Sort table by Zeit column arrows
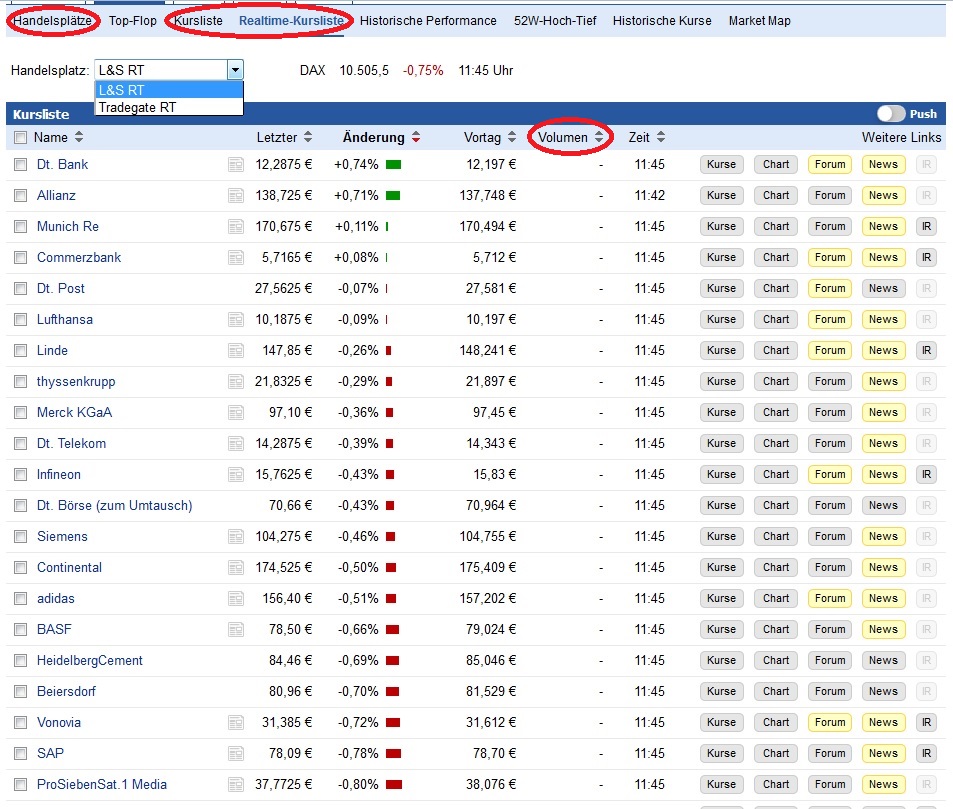 pyautogui.click(x=661, y=137)
